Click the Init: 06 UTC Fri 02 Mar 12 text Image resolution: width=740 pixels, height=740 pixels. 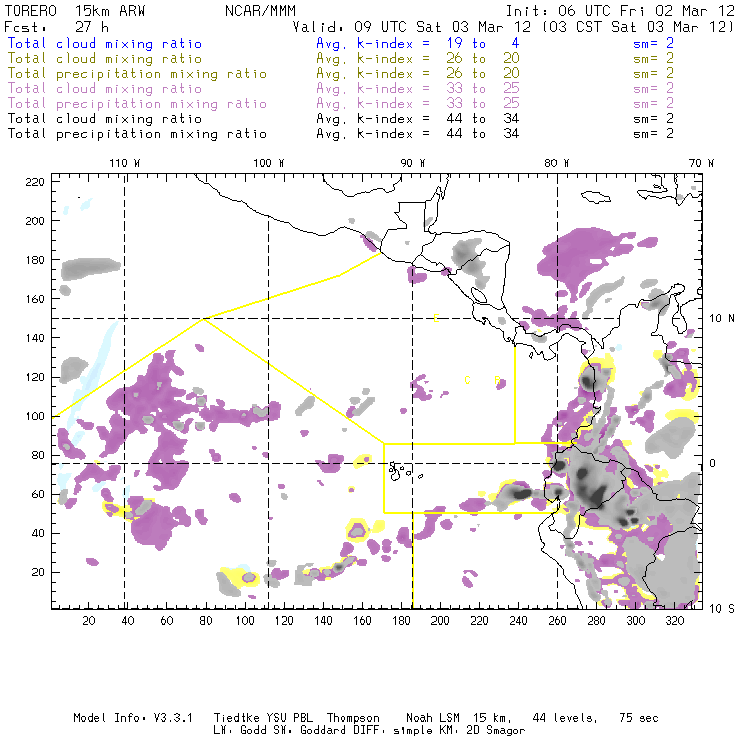coord(620,10)
